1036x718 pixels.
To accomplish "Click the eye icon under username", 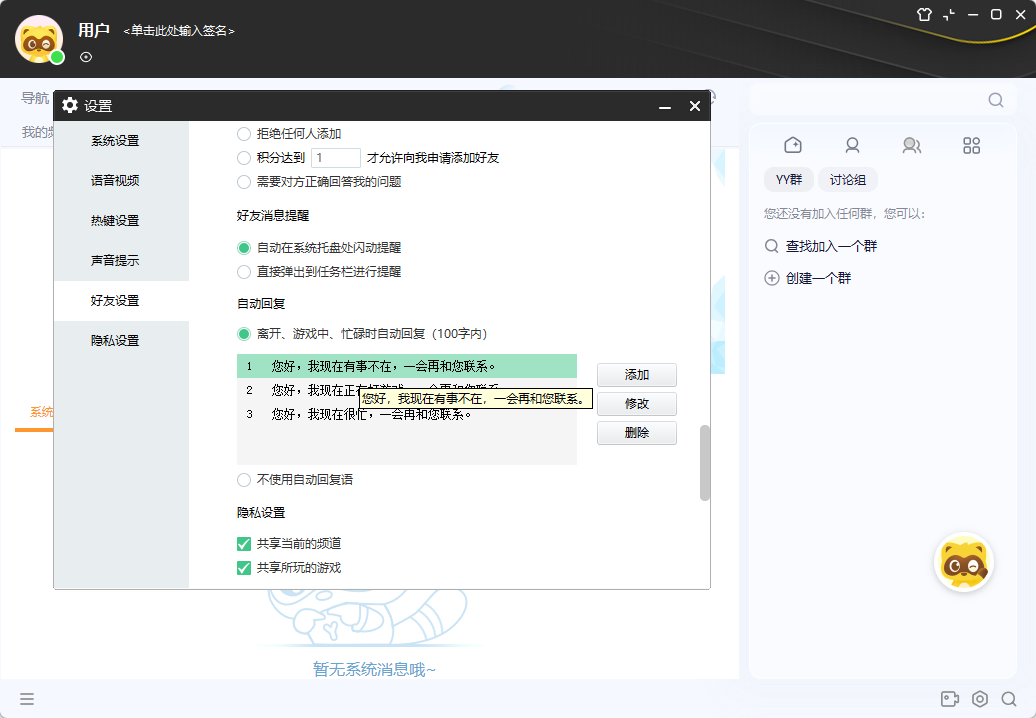I will 86,57.
